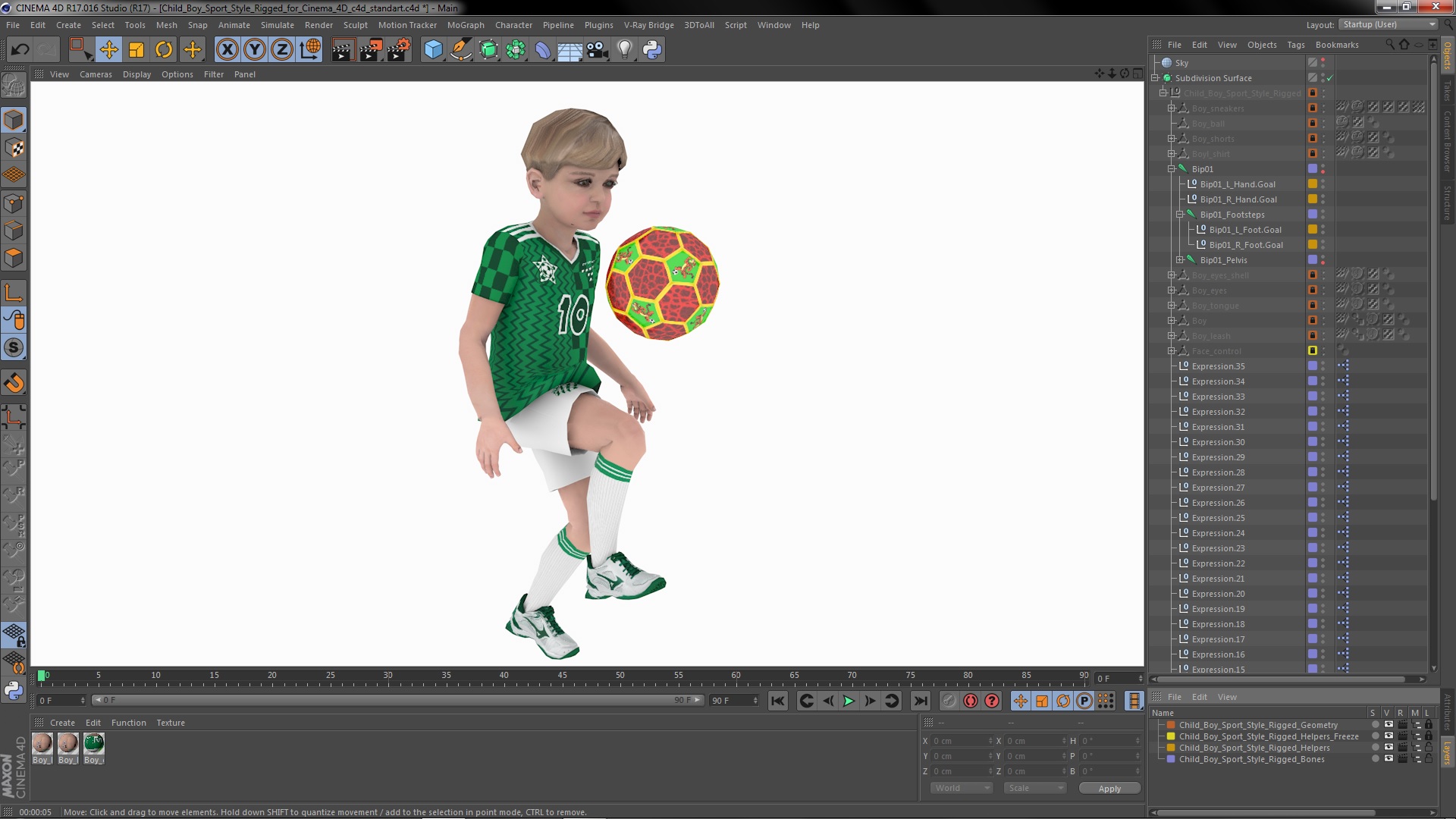
Task: Click the Helpers_Freeze layer yellow swatch
Action: 1171,736
